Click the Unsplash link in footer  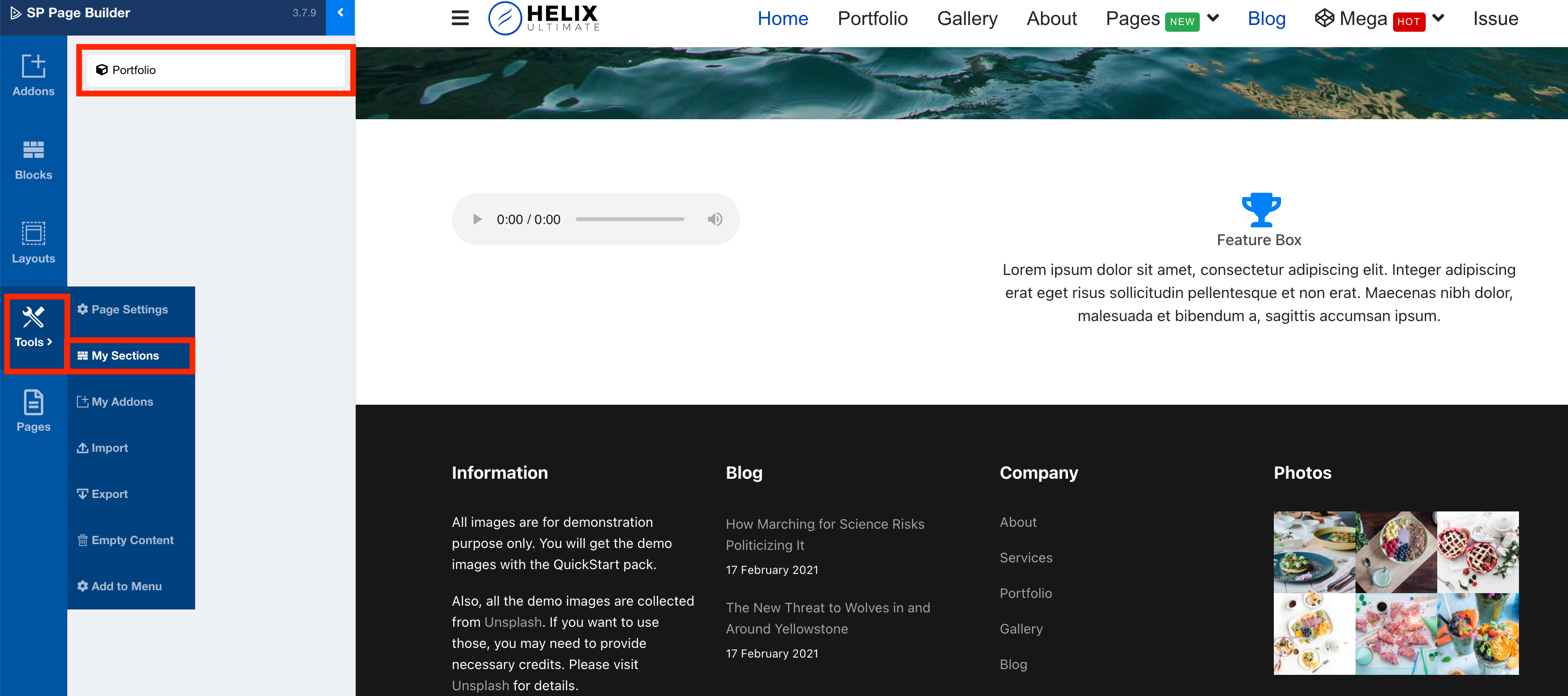click(512, 621)
